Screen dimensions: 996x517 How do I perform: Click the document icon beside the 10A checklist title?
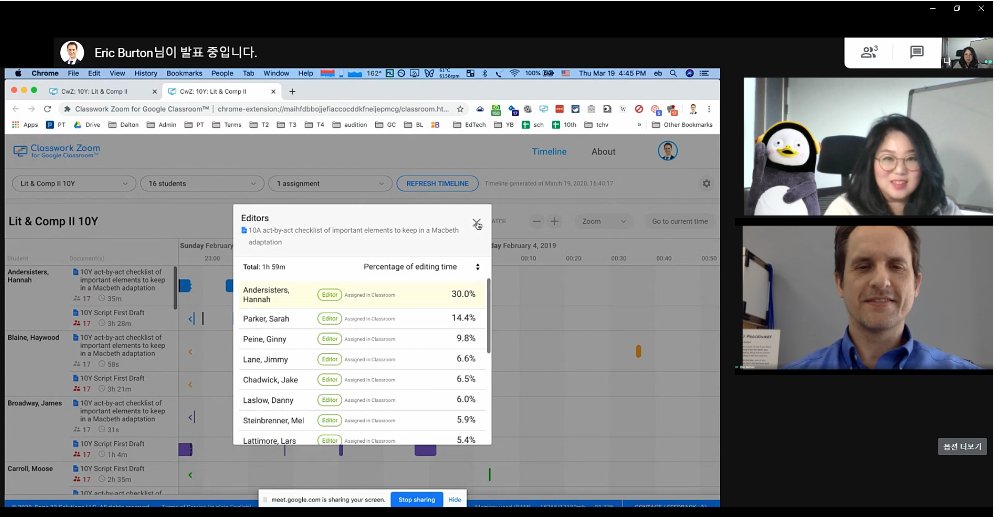244,231
